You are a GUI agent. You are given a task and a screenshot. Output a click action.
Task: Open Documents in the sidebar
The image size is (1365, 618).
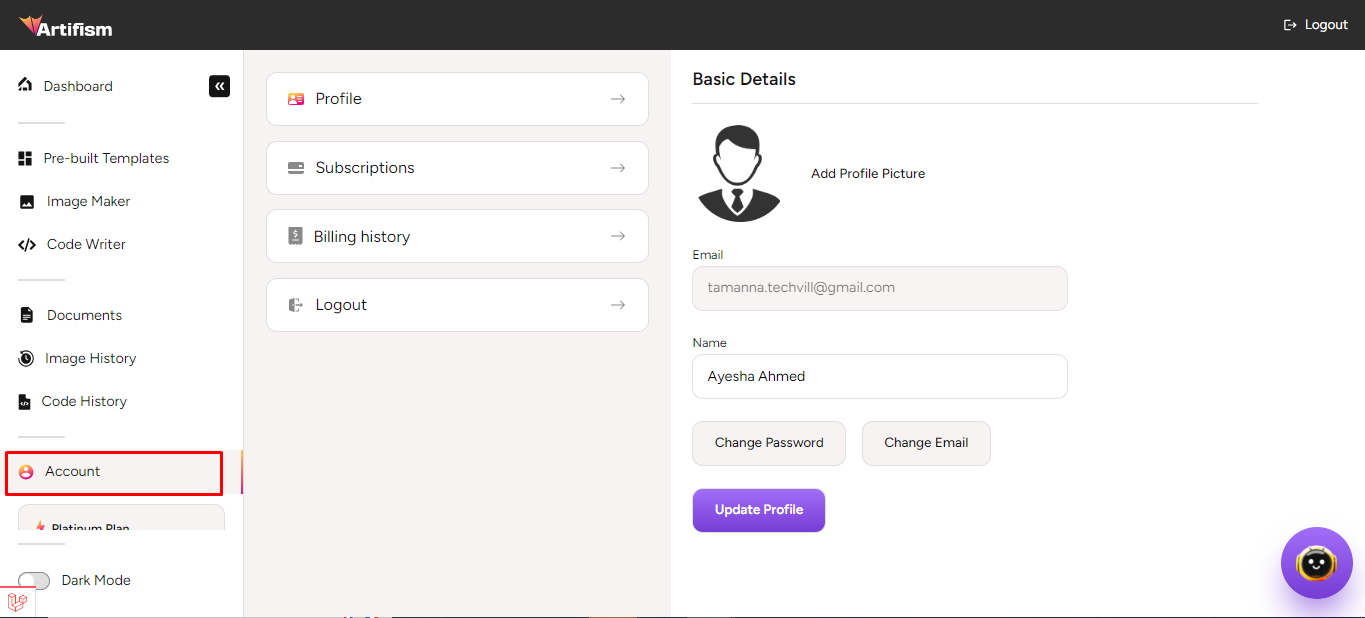point(84,316)
